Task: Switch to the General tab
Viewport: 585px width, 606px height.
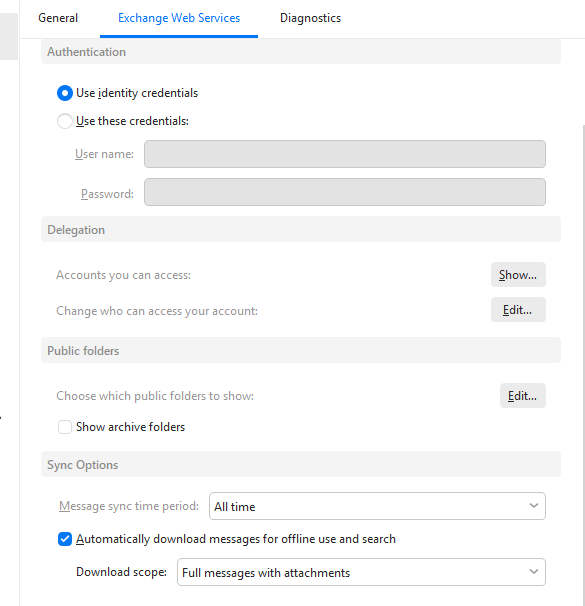Action: (x=58, y=18)
